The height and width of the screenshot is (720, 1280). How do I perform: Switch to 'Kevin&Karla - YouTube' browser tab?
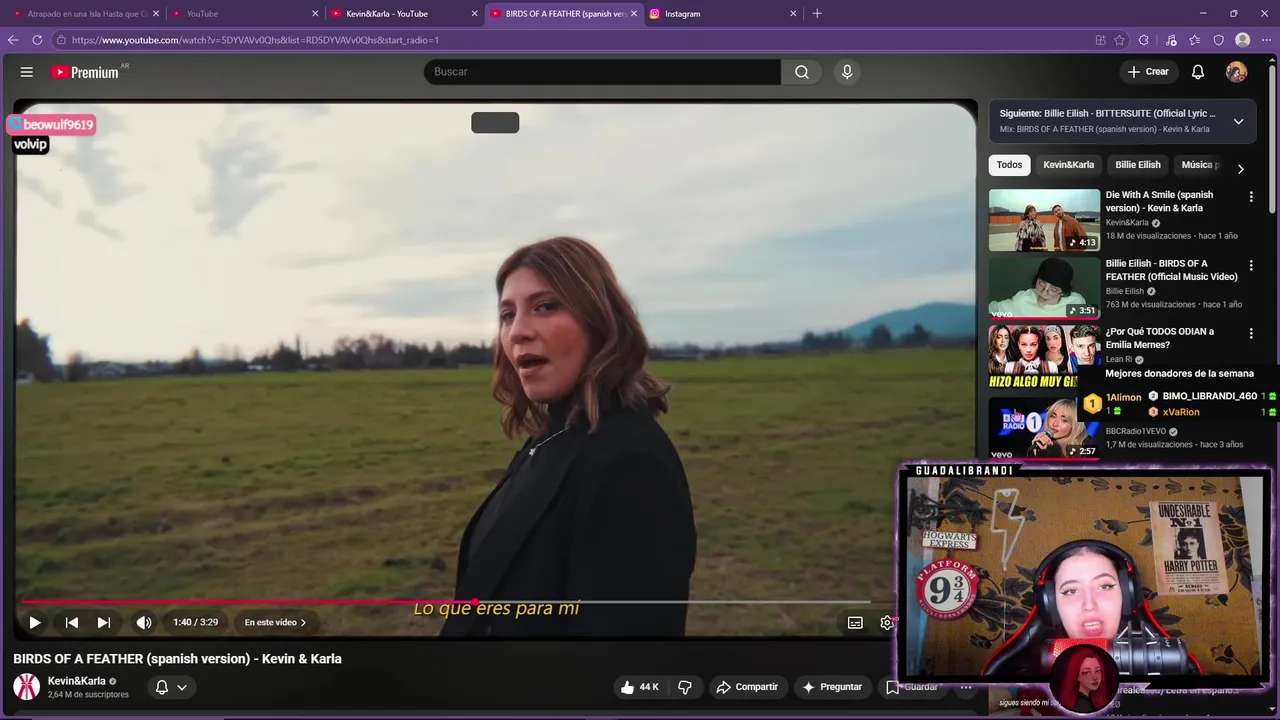[x=402, y=14]
